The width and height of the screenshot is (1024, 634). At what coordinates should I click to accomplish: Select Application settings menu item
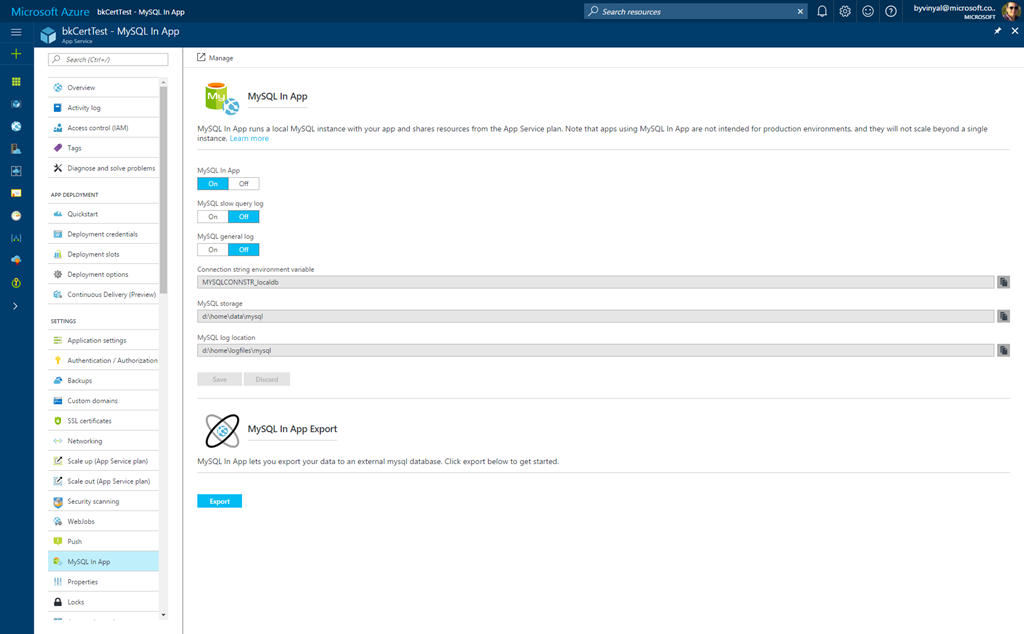[96, 341]
